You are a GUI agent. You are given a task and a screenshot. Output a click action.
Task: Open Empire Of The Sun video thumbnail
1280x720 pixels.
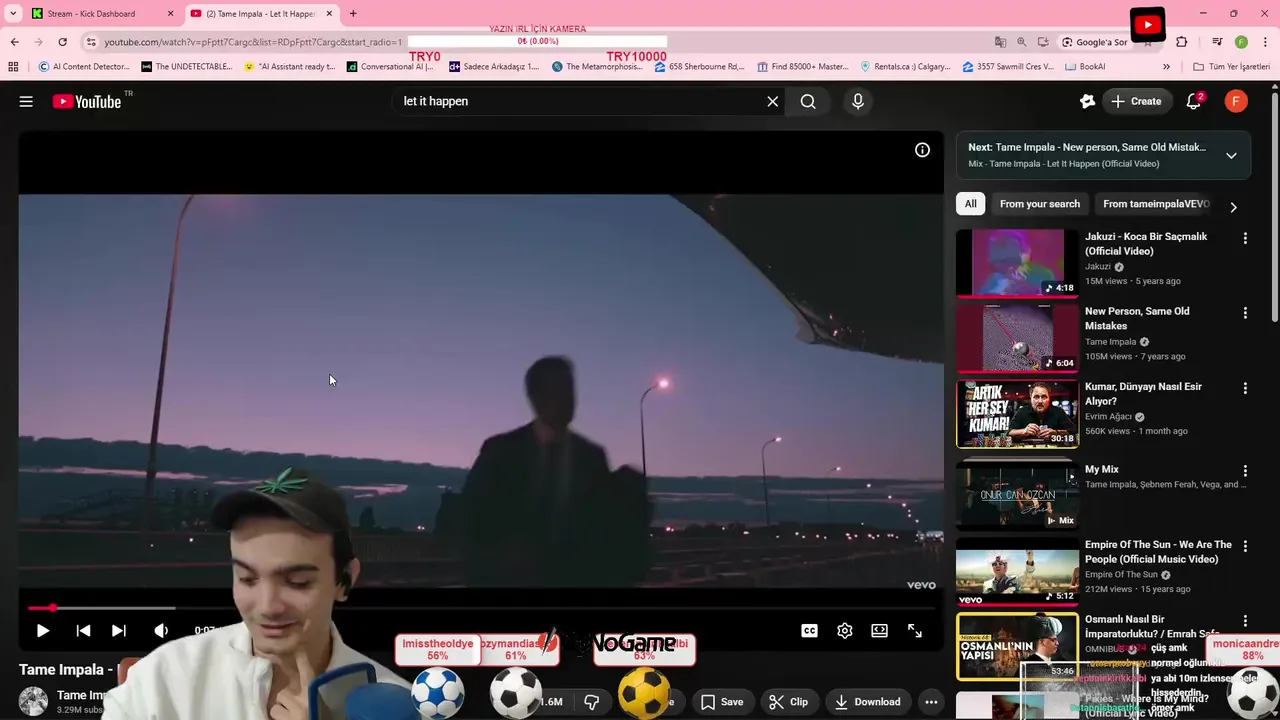[x=1017, y=572]
